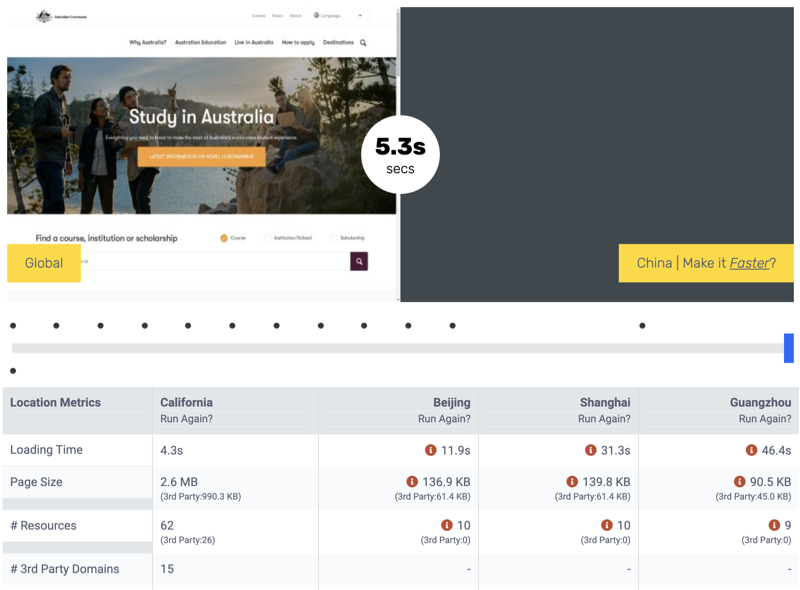Viewport: 800px width, 590px height.
Task: Click the Faster link in the China banner
Action: [749, 263]
